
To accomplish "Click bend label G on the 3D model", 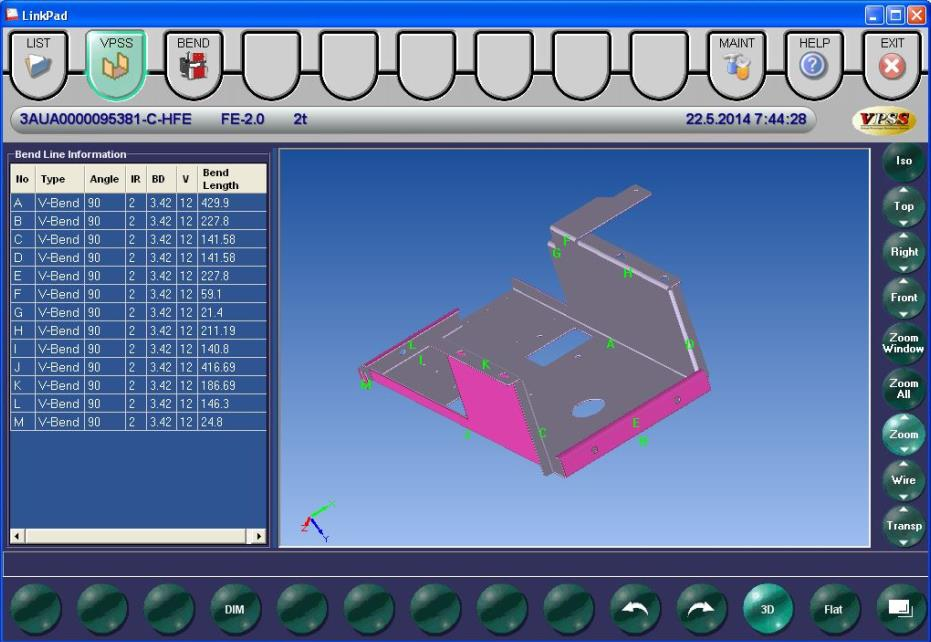I will [x=556, y=253].
